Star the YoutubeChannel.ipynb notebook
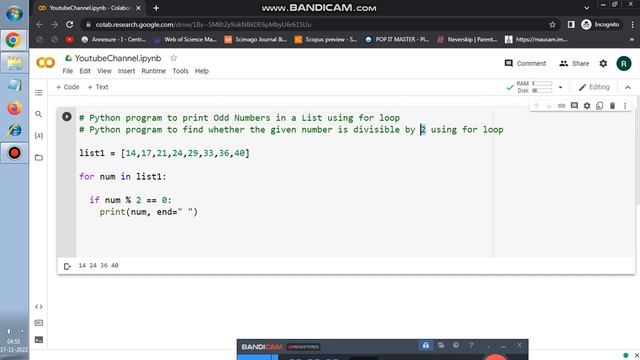The width and height of the screenshot is (640, 360). click(x=173, y=58)
